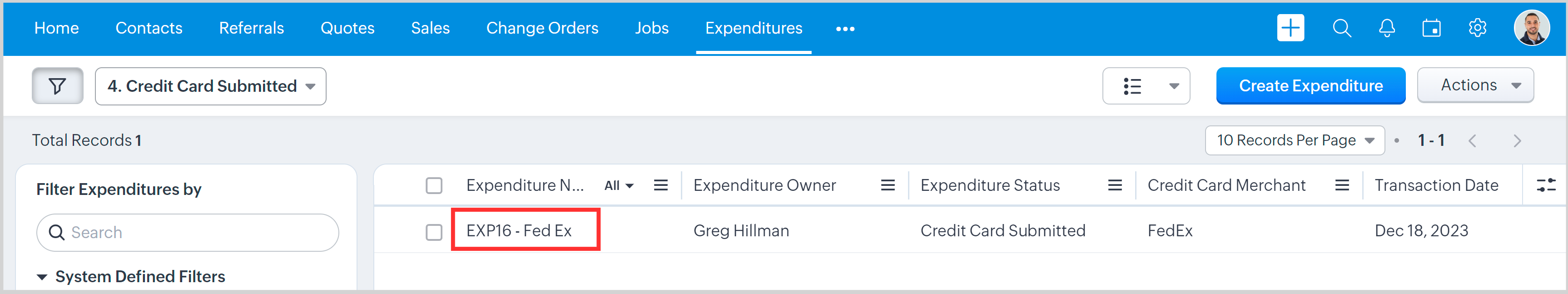Click the search magnifier in top bar
The image size is (1568, 294).
pos(1341,28)
